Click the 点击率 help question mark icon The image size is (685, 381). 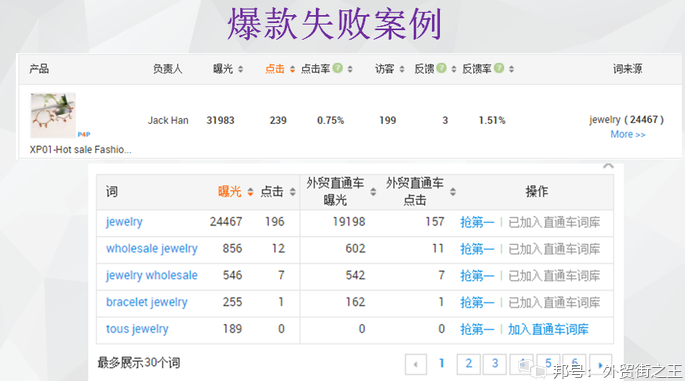(x=337, y=68)
